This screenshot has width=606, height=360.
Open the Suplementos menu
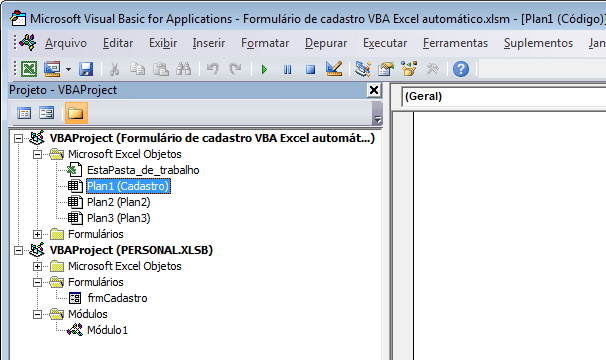point(538,43)
